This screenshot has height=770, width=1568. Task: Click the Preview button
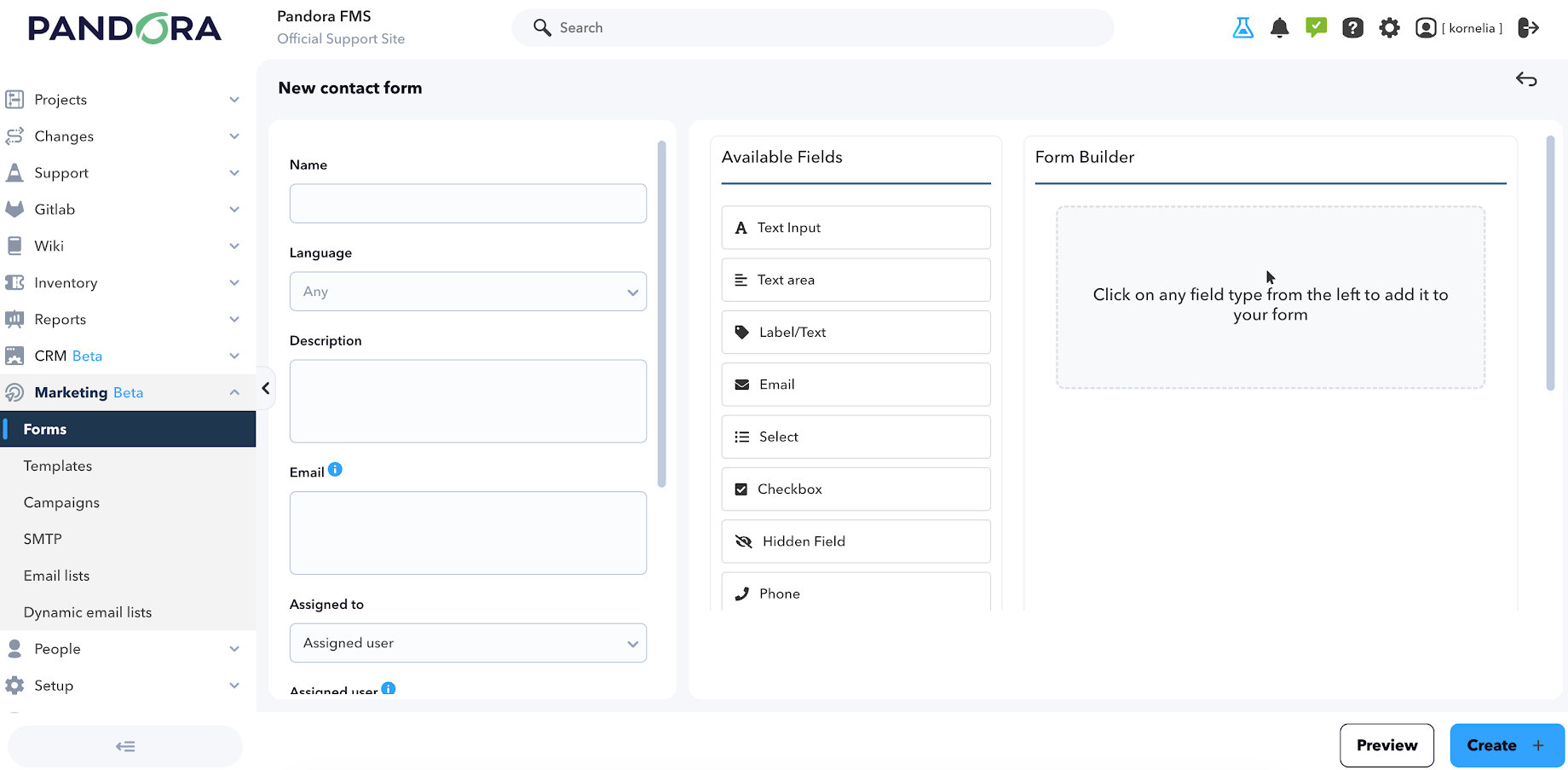click(1386, 745)
